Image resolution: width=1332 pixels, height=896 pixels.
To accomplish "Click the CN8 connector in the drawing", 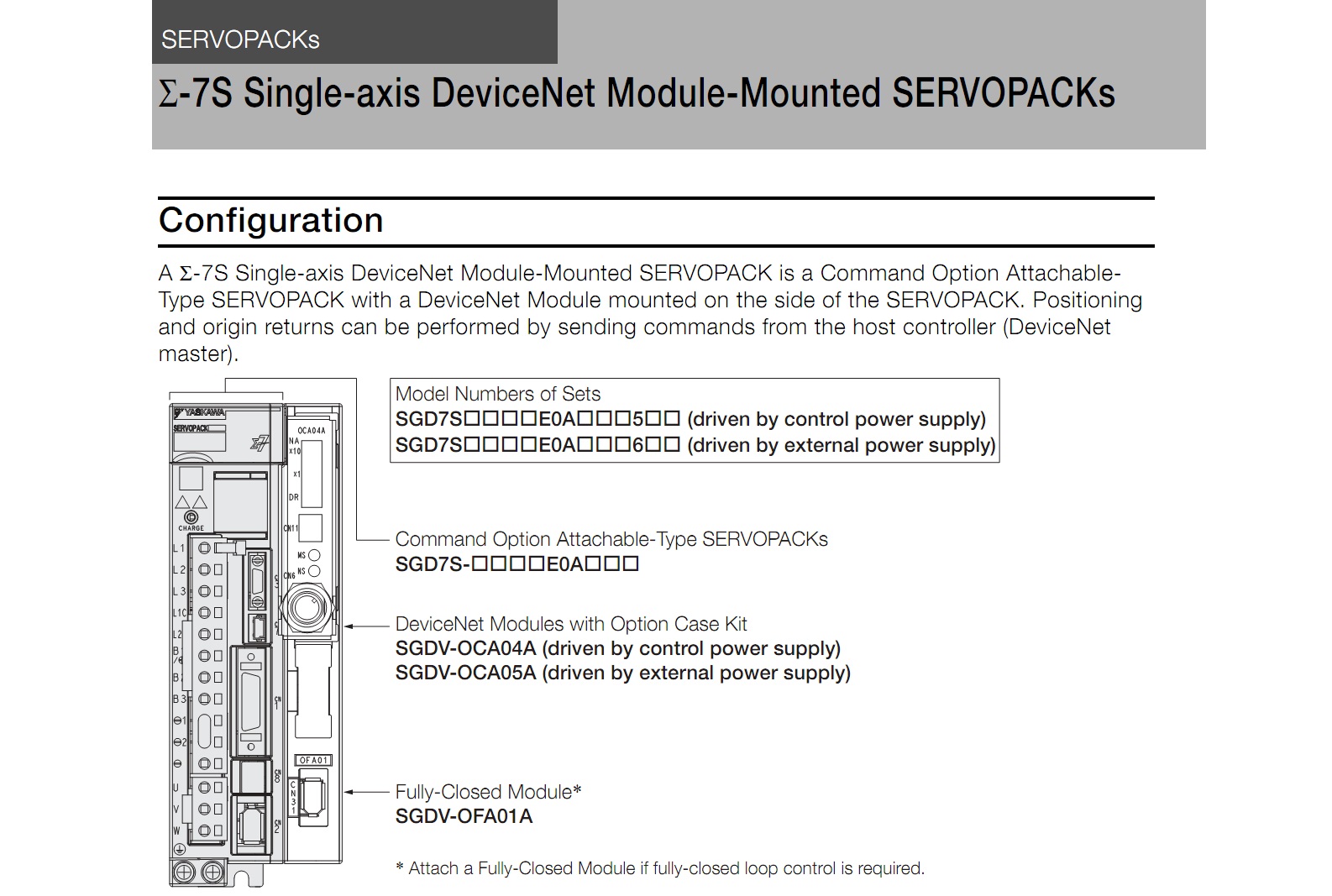I will click(249, 776).
